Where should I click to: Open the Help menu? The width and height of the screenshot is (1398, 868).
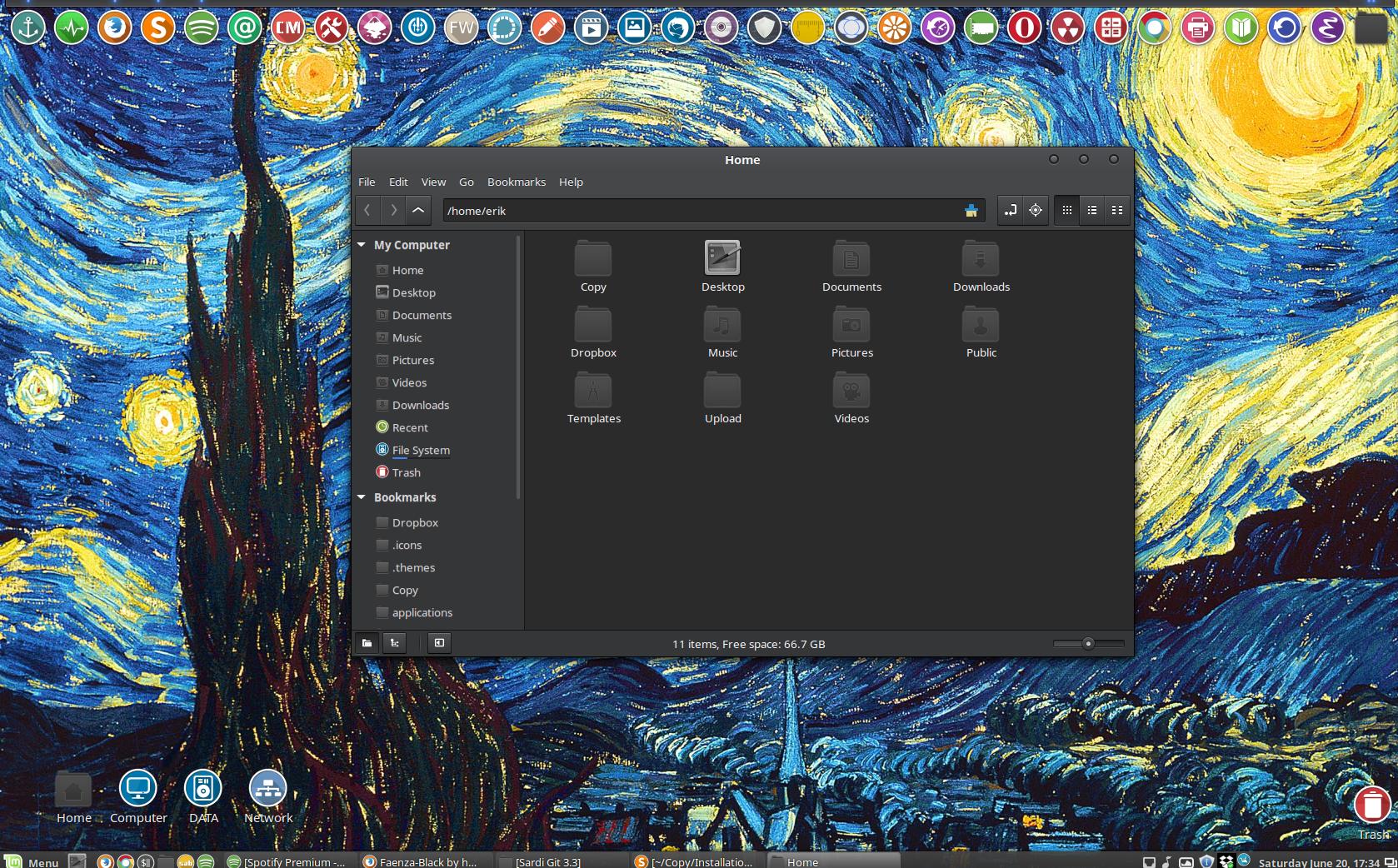coord(571,182)
